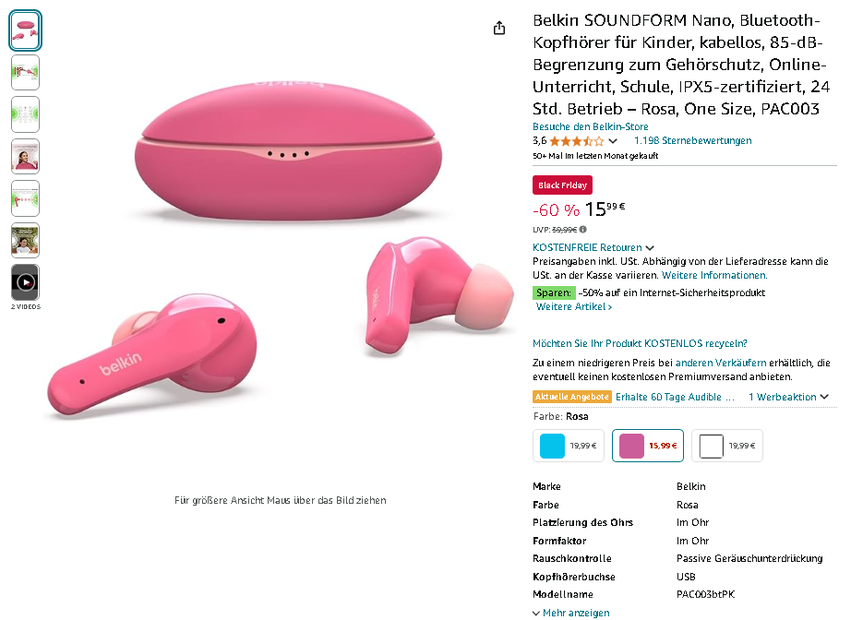This screenshot has width=850, height=620.
Task: Open the sixth thumbnail in gallery
Action: tap(25, 240)
